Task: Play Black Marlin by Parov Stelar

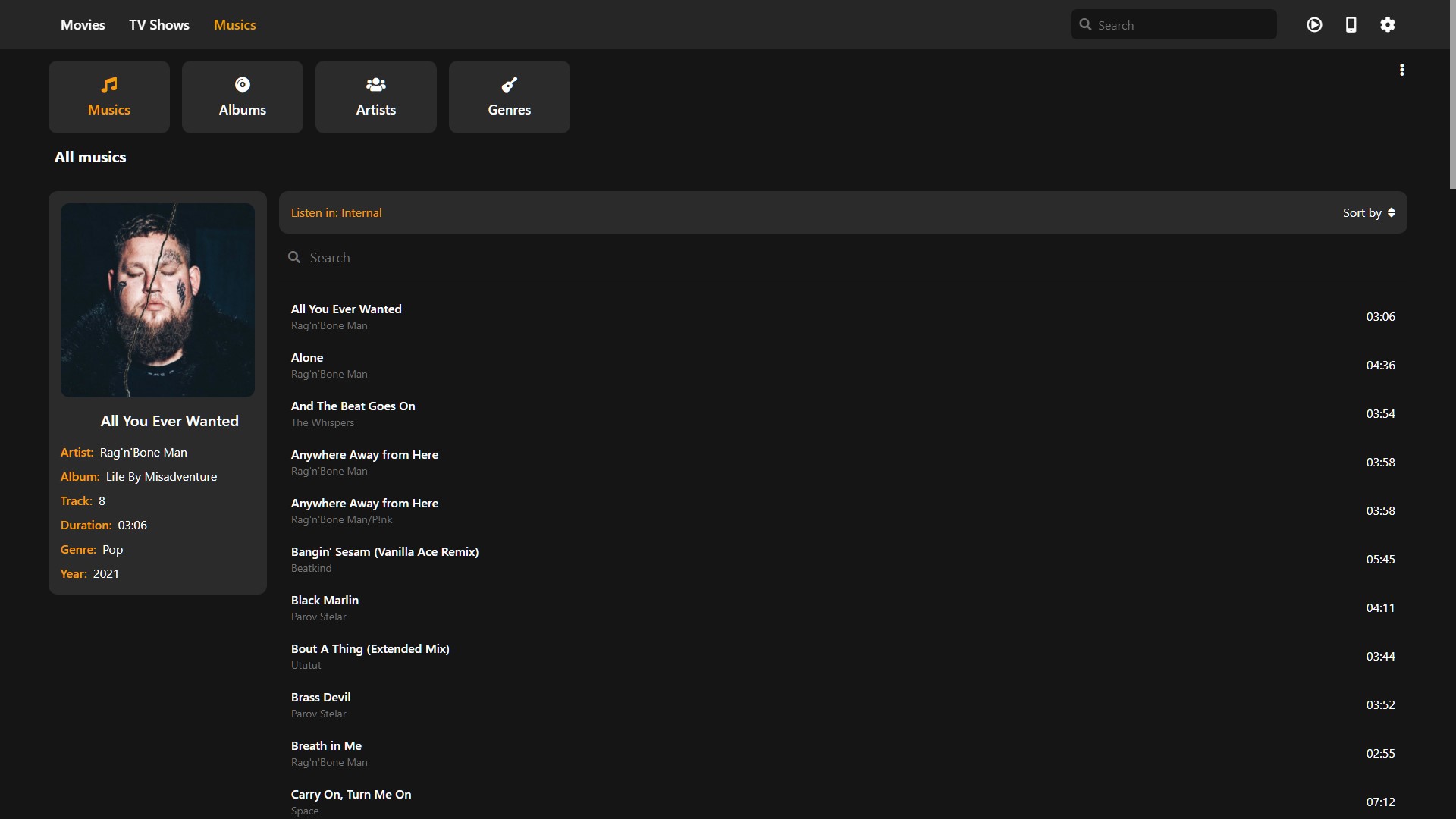Action: [x=325, y=601]
